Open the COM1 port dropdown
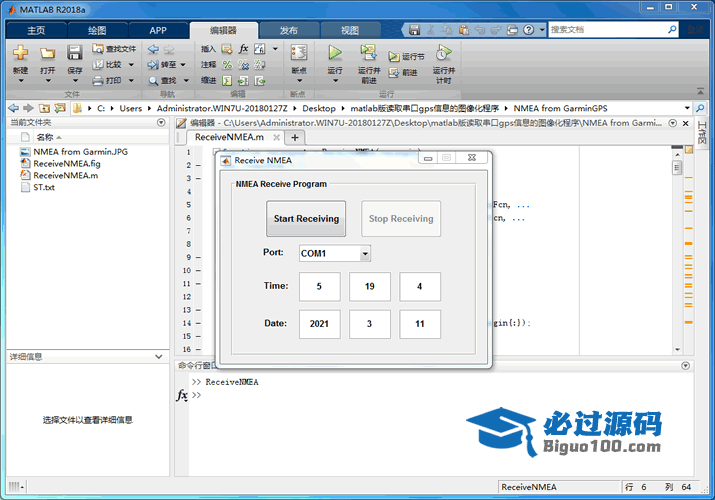715x500 pixels. [x=365, y=253]
